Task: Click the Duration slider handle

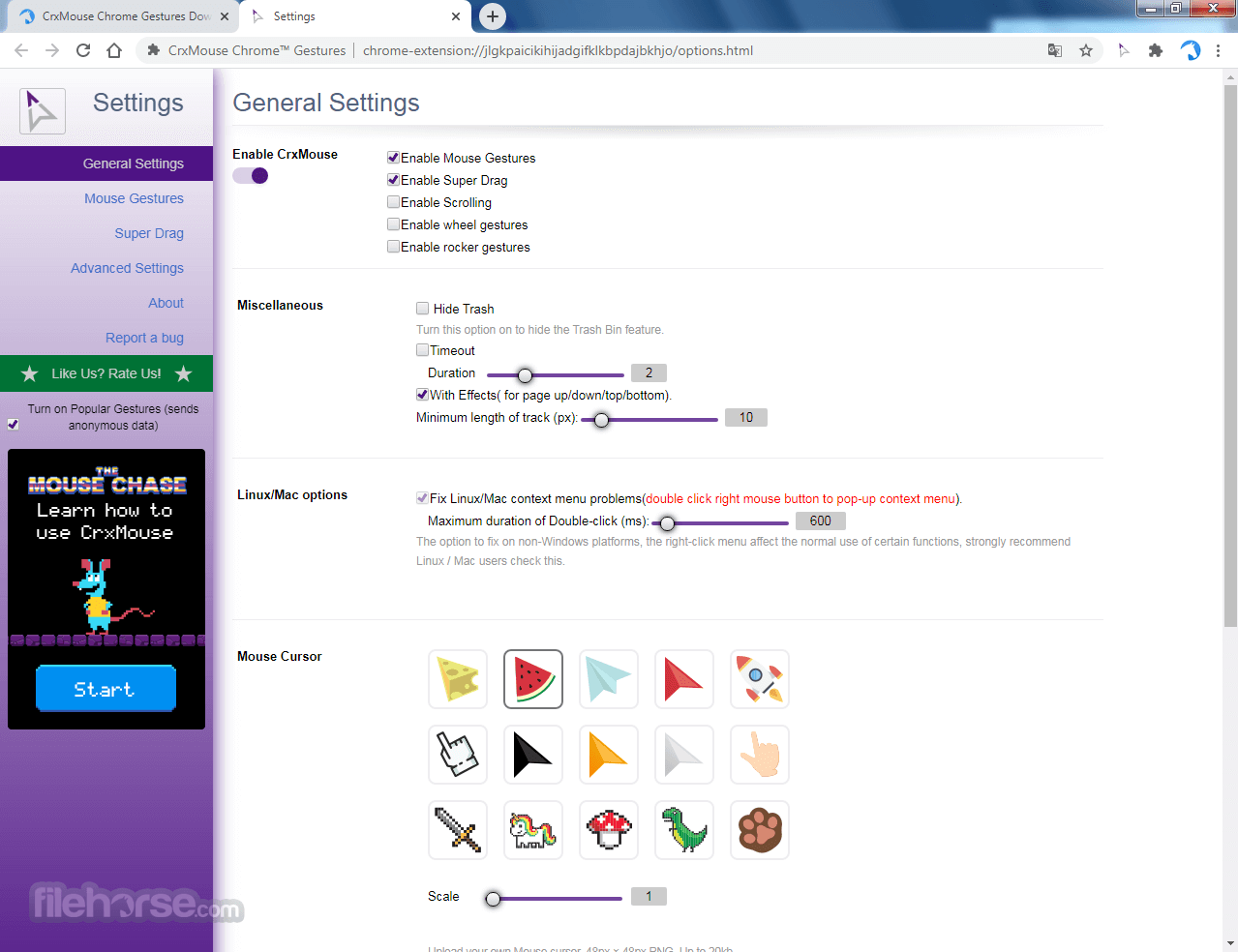Action: point(525,375)
